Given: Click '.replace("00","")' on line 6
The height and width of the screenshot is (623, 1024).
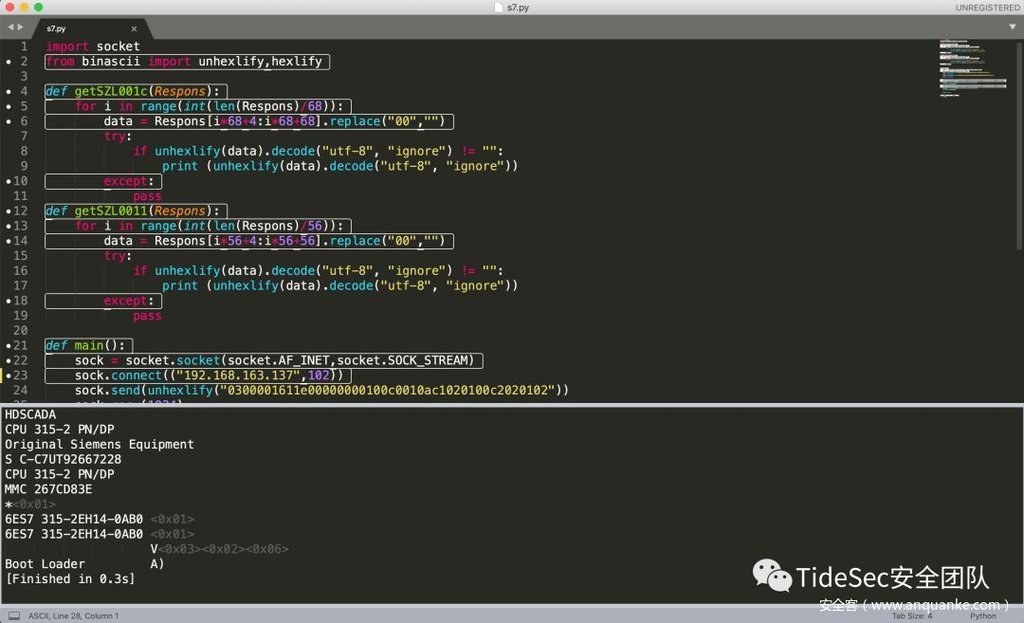Looking at the screenshot, I should 383,121.
